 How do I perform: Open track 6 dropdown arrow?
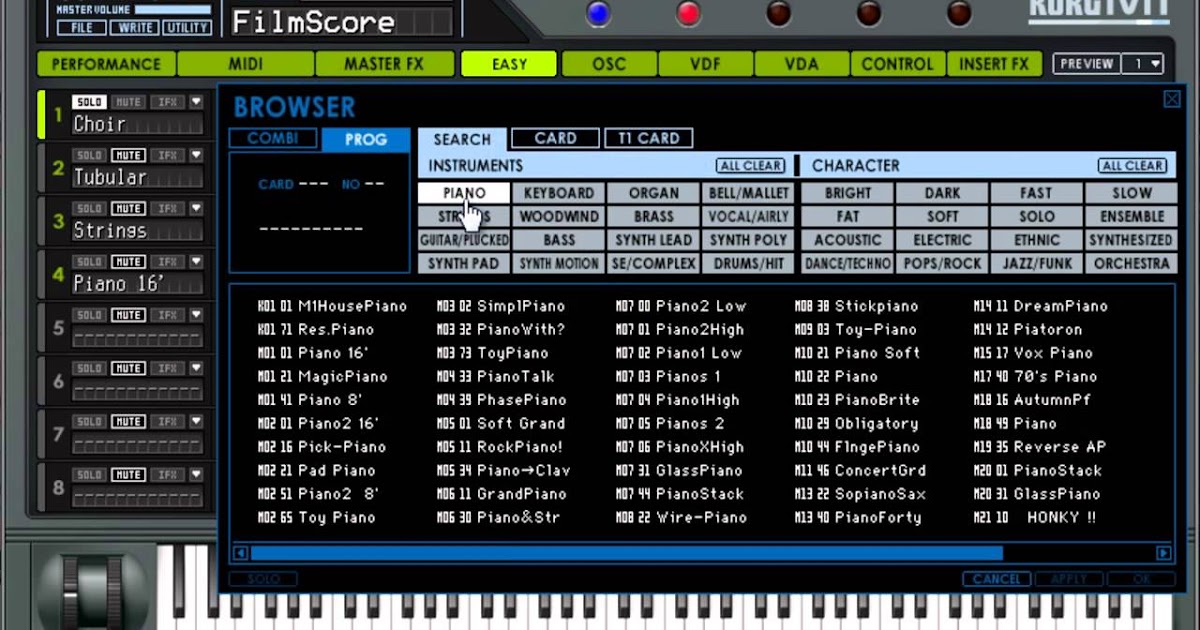(197, 368)
